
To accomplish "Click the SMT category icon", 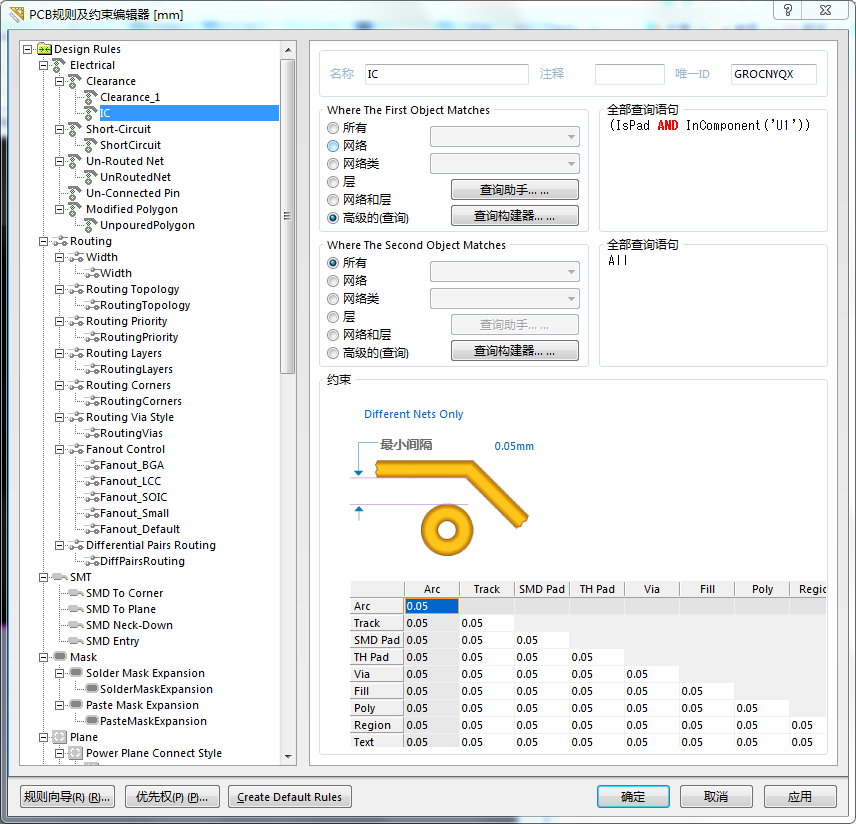I will click(59, 577).
